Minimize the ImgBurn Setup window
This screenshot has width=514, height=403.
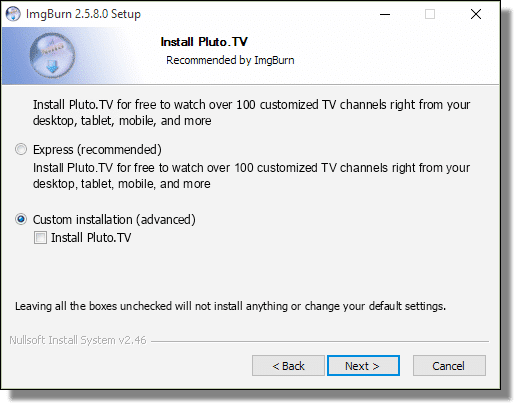385,14
